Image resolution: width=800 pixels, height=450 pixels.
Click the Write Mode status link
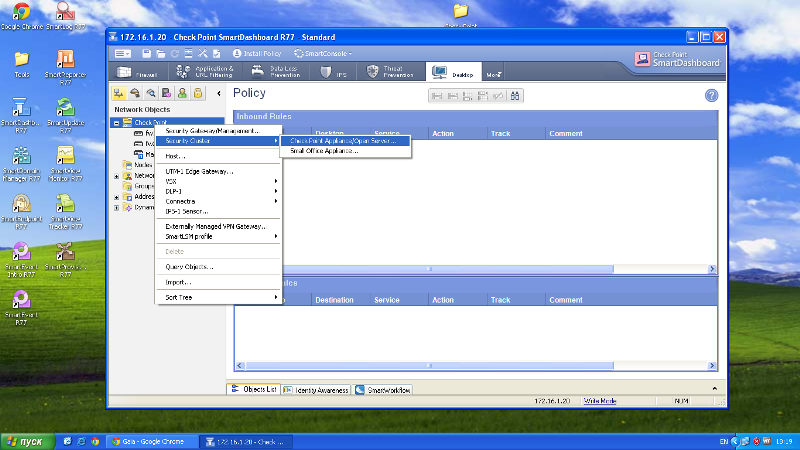click(600, 401)
